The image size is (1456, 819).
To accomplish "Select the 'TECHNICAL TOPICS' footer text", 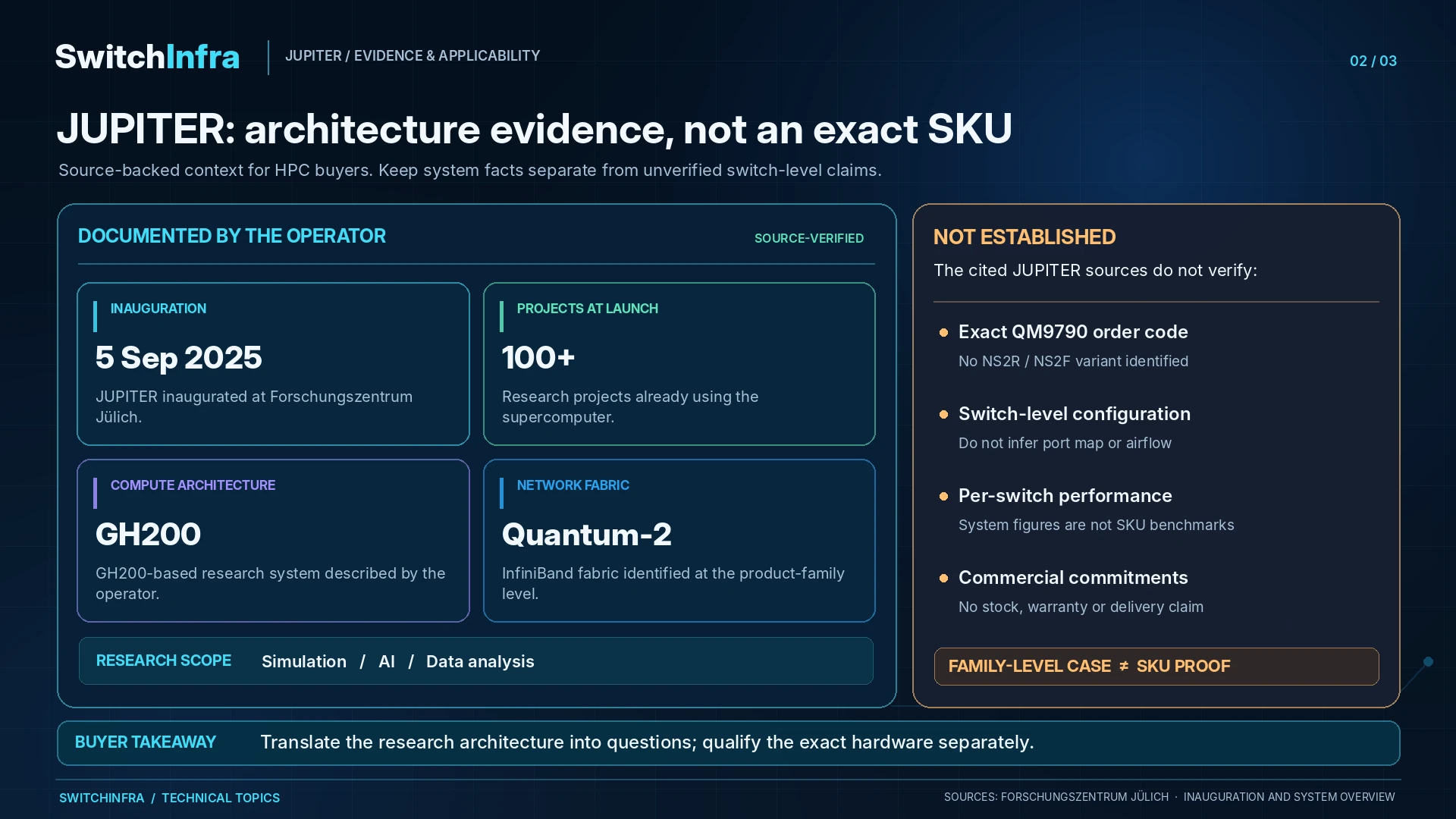I will click(x=221, y=798).
